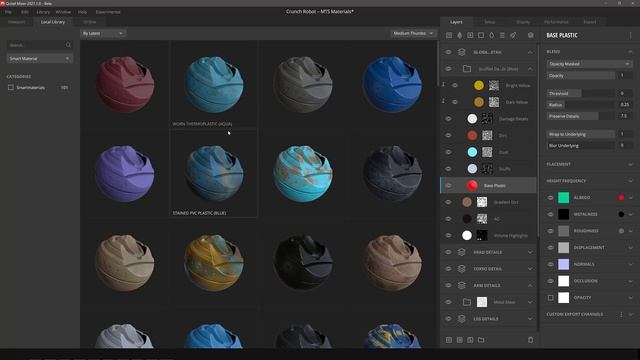The height and width of the screenshot is (360, 640).
Task: Select the Volume Highlights layer
Action: click(x=489, y=236)
